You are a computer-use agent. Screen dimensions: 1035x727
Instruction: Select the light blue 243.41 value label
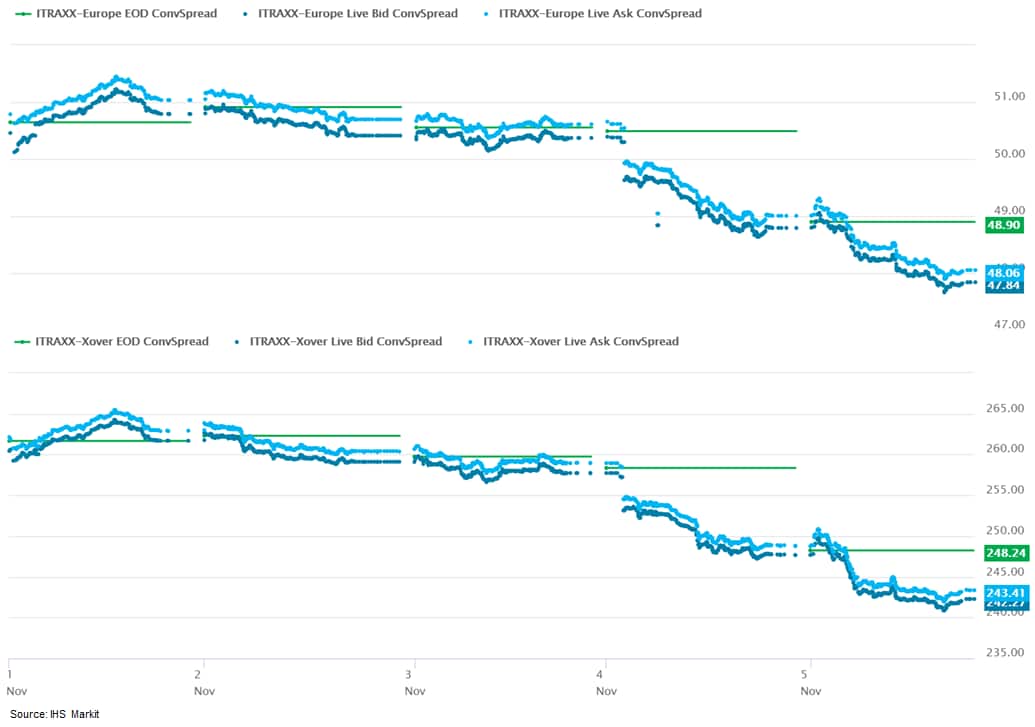click(x=1003, y=592)
